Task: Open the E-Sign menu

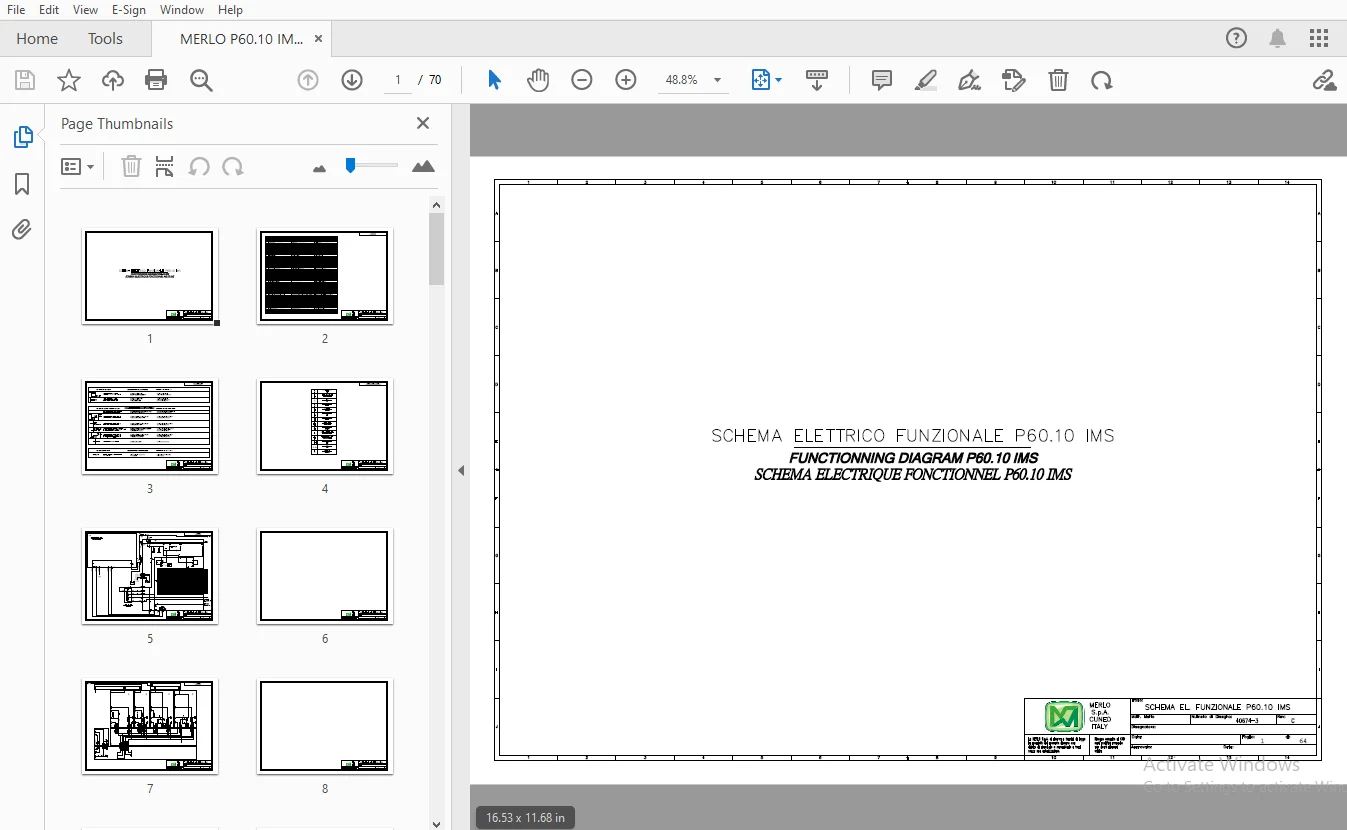Action: click(x=129, y=10)
